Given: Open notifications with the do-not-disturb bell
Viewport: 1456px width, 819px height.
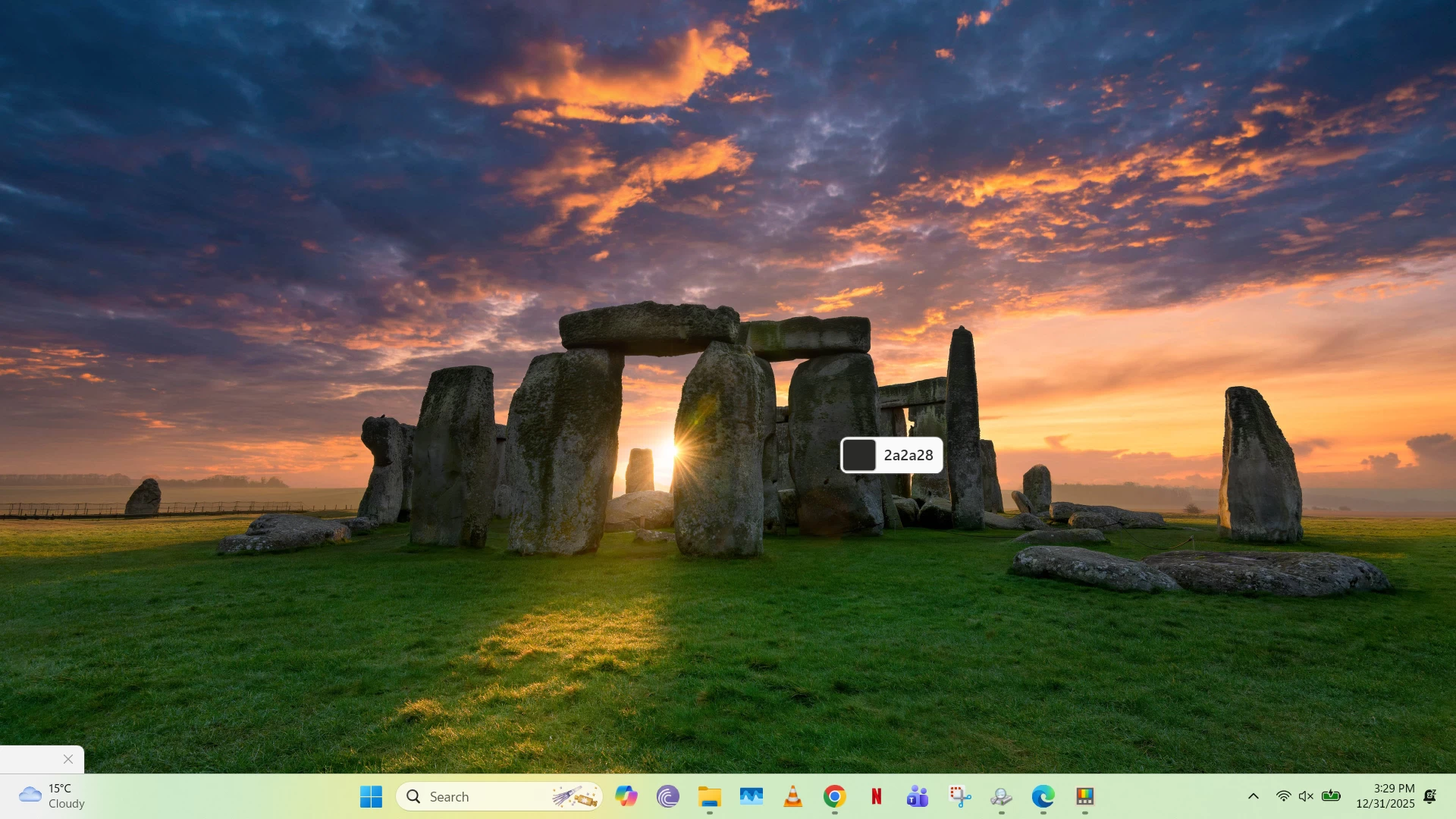Looking at the screenshot, I should (x=1430, y=796).
